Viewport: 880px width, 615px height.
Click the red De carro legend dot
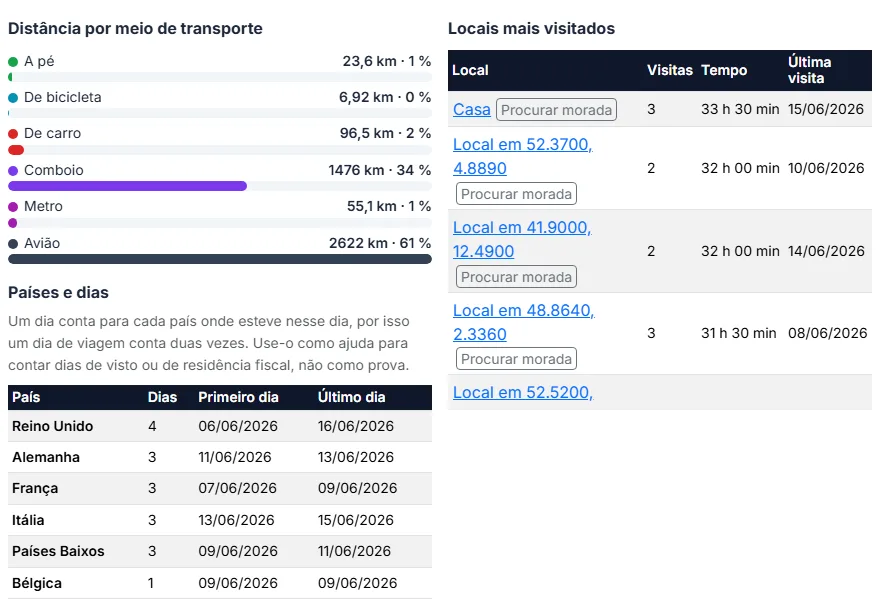click(x=13, y=134)
